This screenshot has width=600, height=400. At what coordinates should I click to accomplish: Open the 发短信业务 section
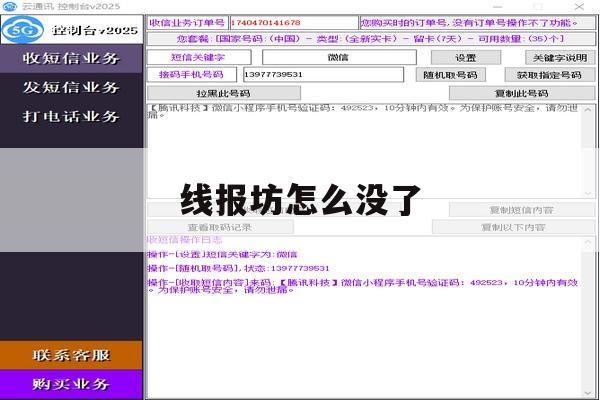[x=71, y=87]
